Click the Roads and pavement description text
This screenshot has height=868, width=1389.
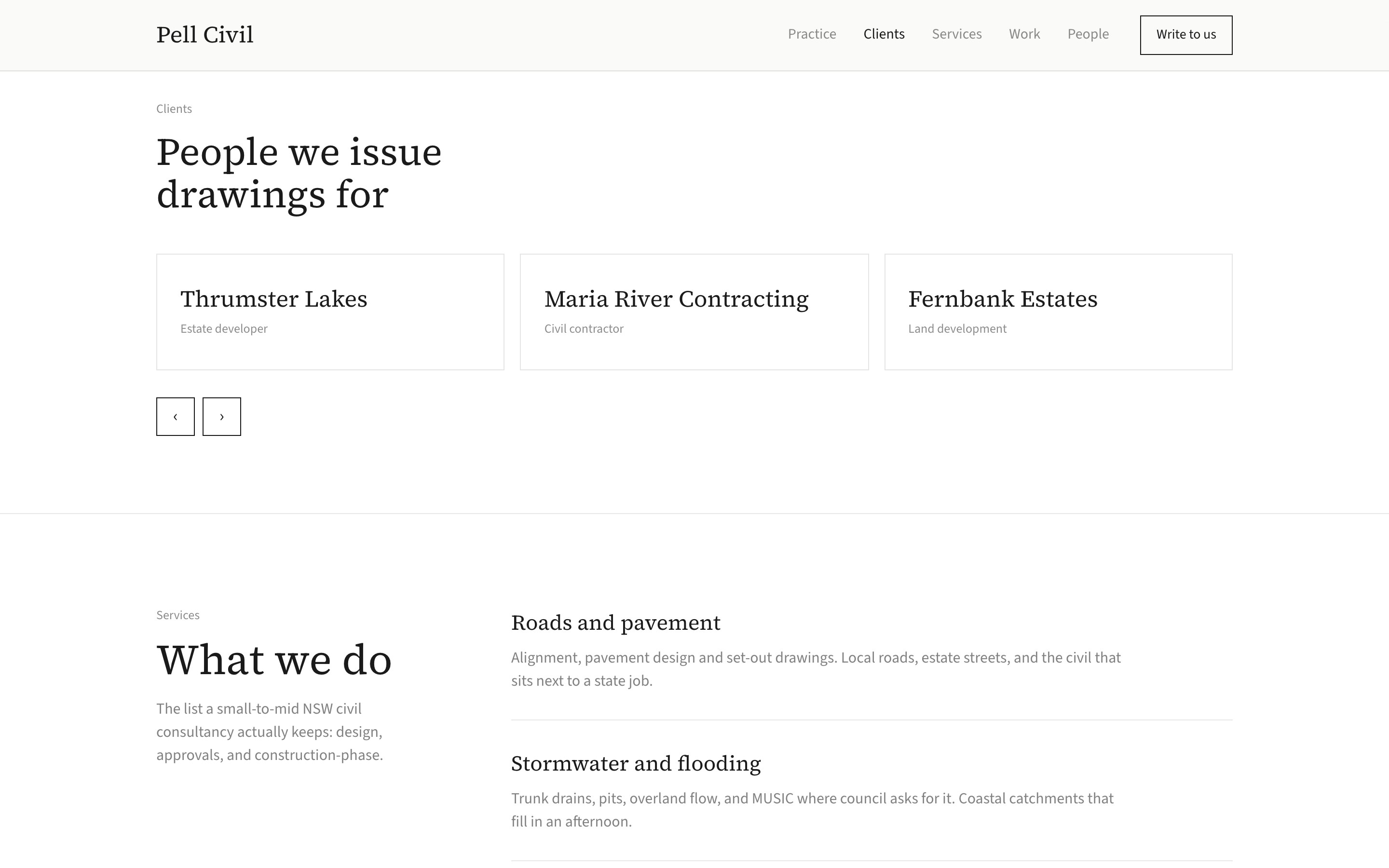tap(816, 669)
